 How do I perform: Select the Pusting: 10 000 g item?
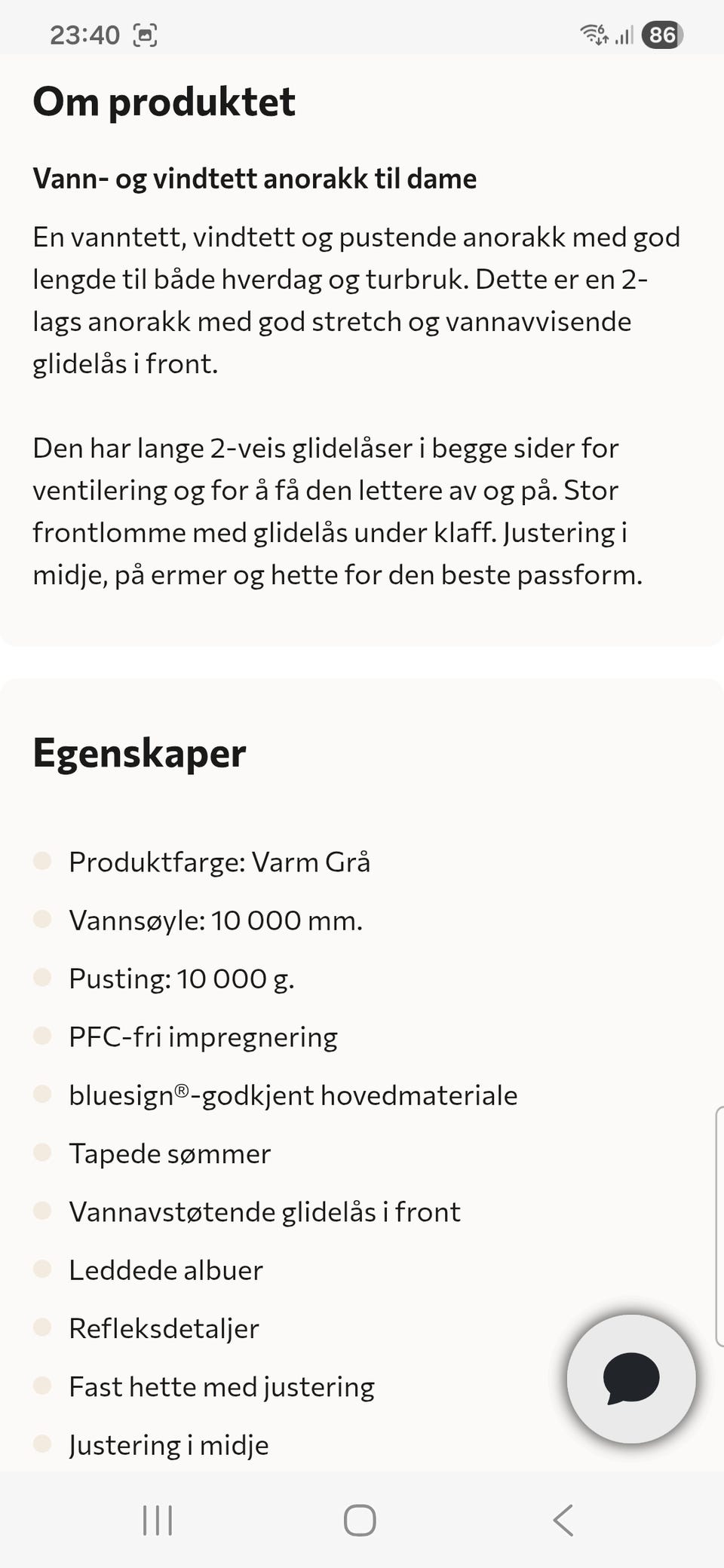click(182, 978)
